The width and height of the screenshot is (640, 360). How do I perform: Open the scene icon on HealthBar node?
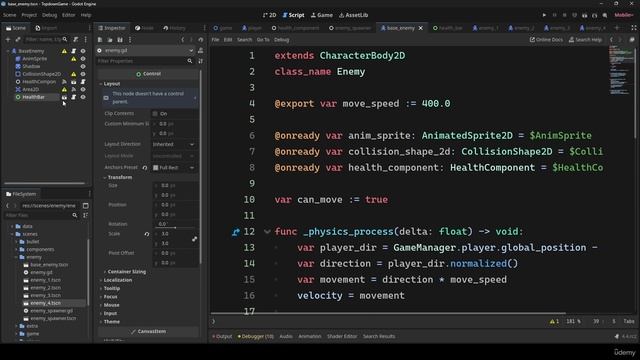pyautogui.click(x=64, y=97)
